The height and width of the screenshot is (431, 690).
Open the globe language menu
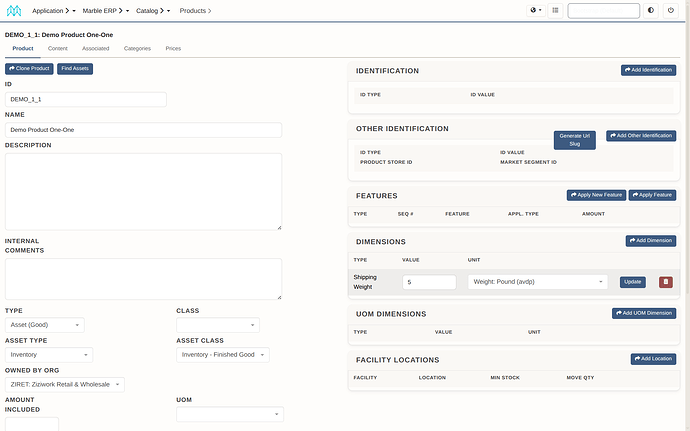tap(536, 11)
